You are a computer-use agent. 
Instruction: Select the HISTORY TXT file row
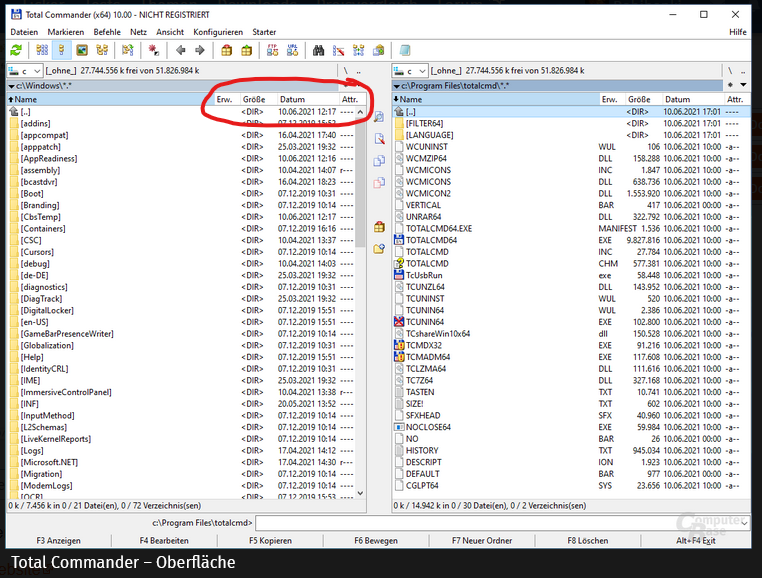click(x=571, y=451)
